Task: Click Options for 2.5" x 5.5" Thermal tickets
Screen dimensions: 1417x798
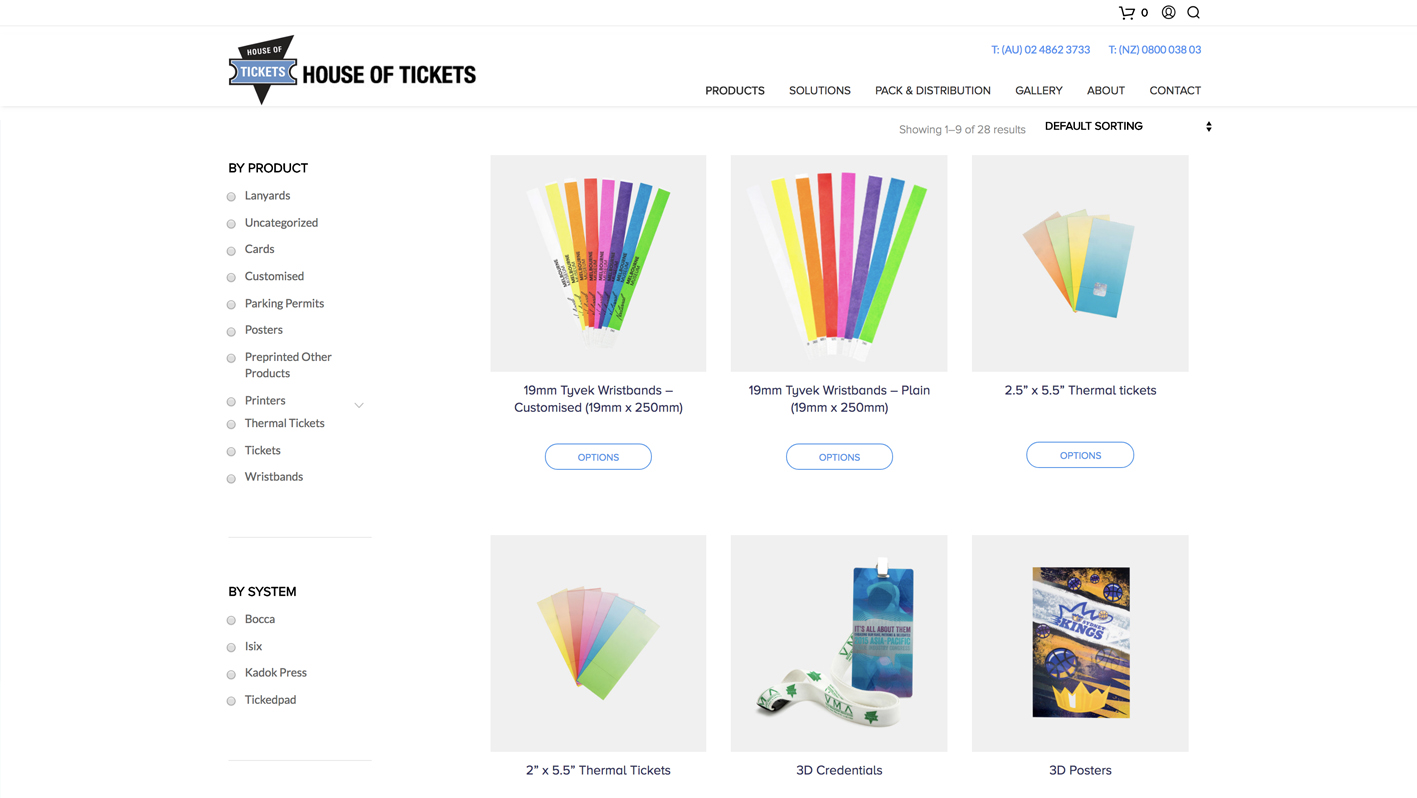Action: pyautogui.click(x=1079, y=455)
